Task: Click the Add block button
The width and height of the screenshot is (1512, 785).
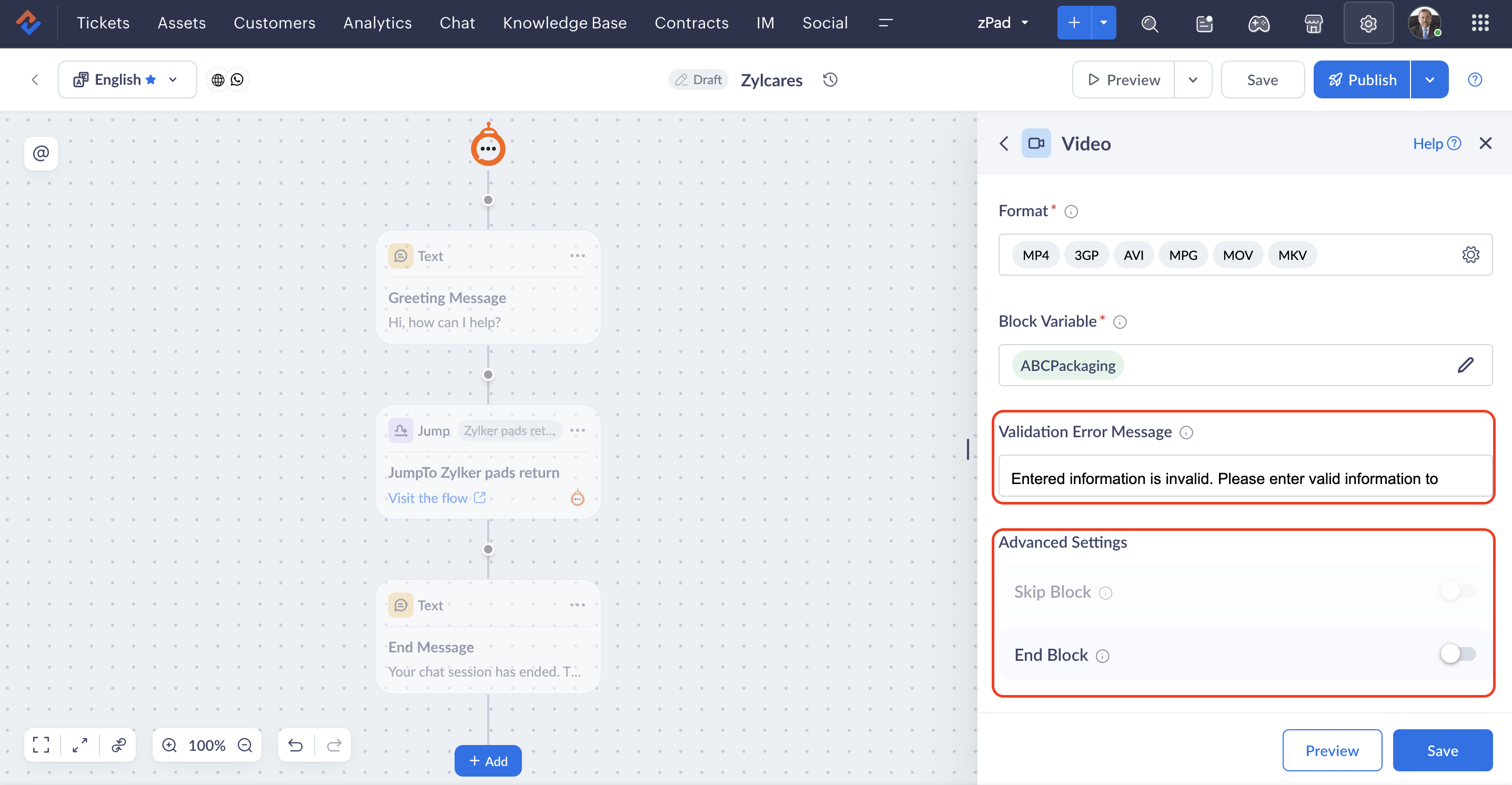Action: (x=487, y=761)
